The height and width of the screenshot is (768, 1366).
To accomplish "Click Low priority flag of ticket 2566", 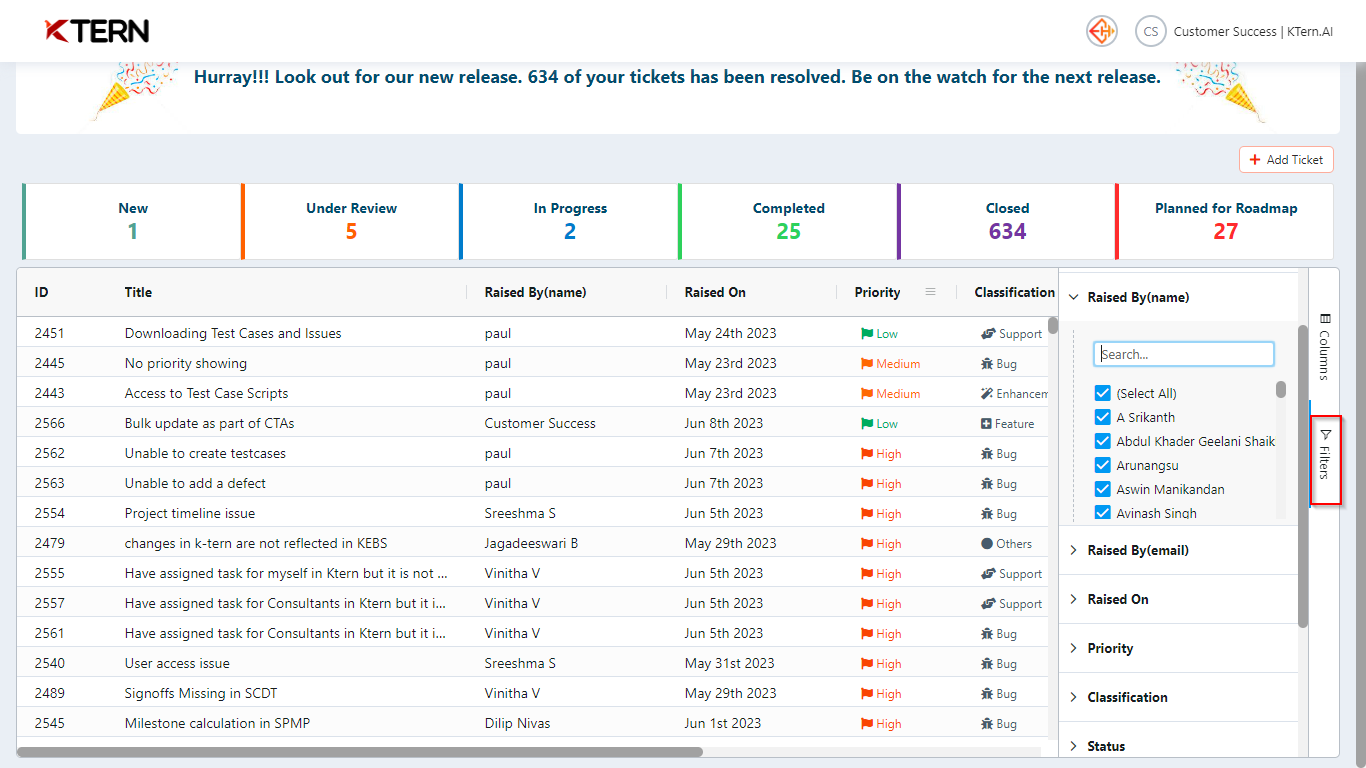I will [x=867, y=424].
